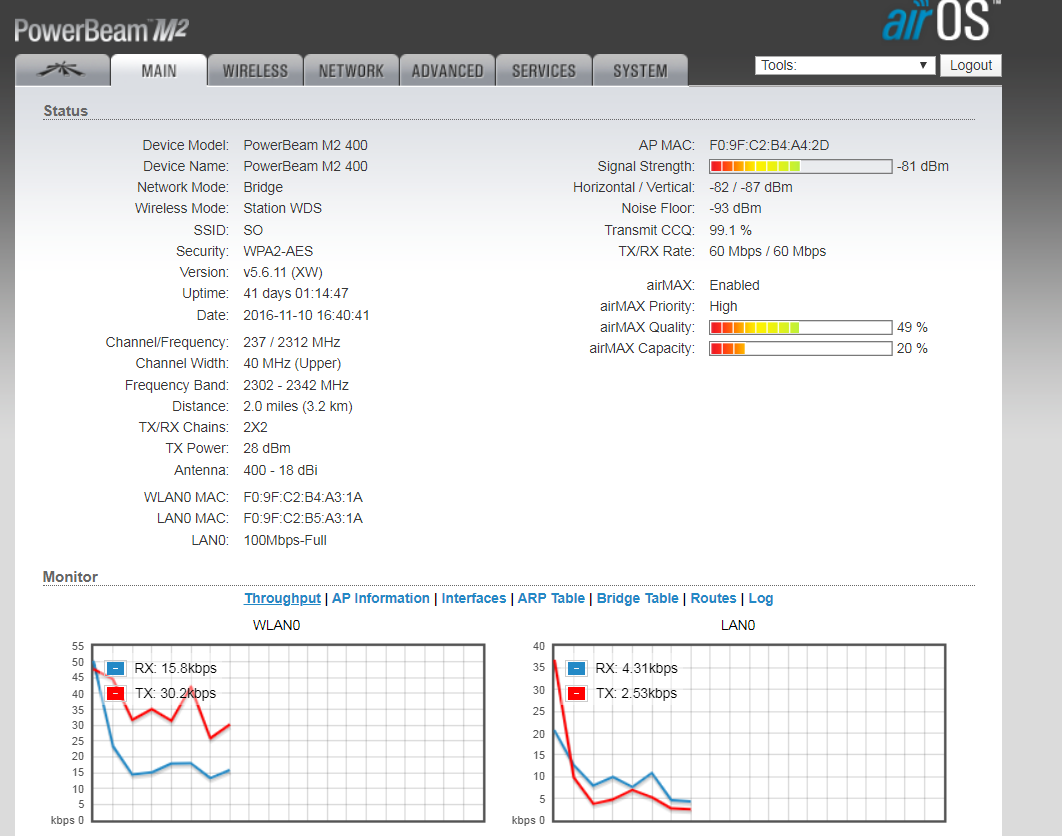1062x836 pixels.
Task: Click the airMAX Capacity bar
Action: [801, 349]
